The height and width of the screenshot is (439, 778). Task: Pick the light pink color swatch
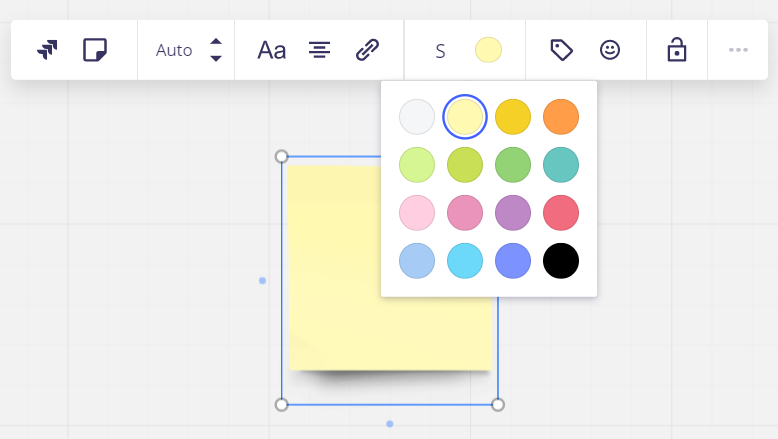(x=417, y=213)
